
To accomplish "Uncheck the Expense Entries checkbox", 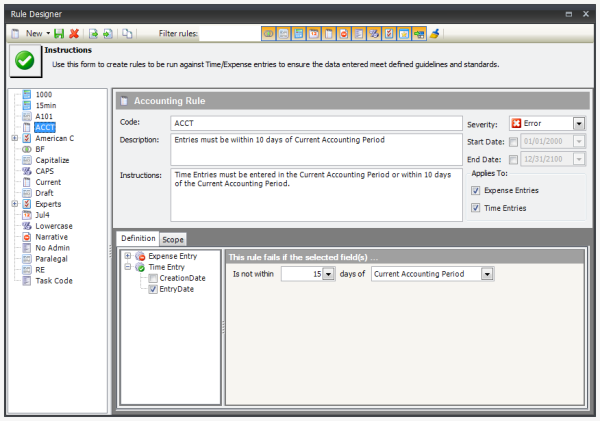I will (x=475, y=190).
